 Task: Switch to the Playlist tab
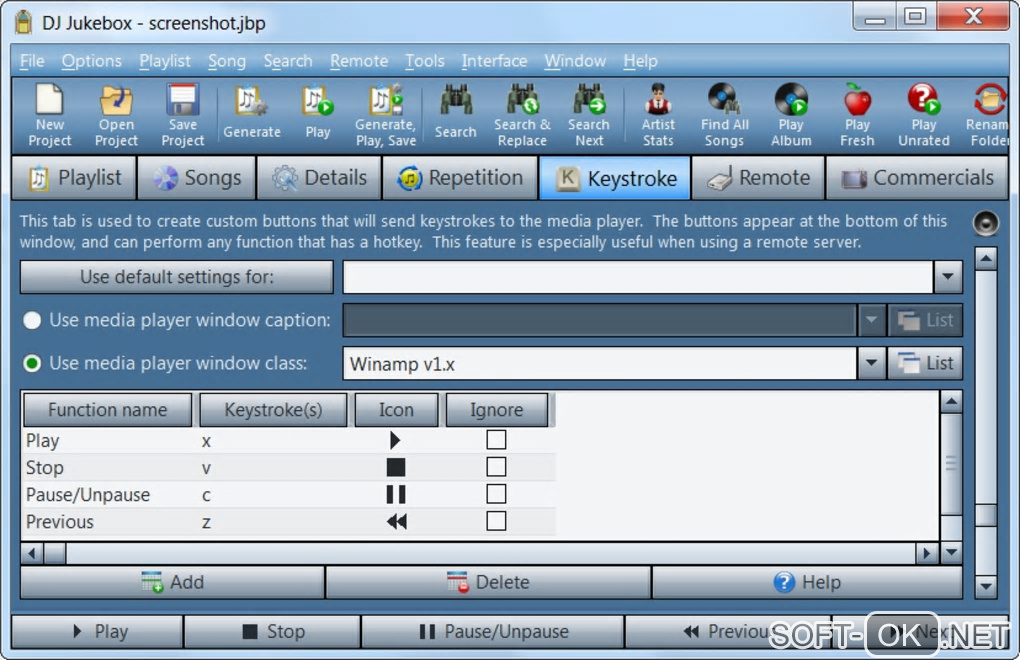pos(74,178)
